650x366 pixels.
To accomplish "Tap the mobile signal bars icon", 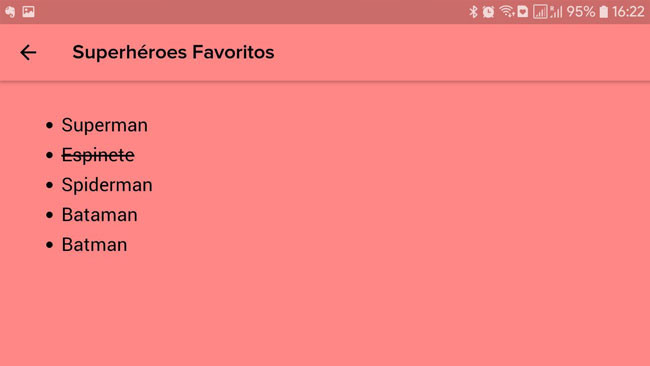I will click(556, 12).
